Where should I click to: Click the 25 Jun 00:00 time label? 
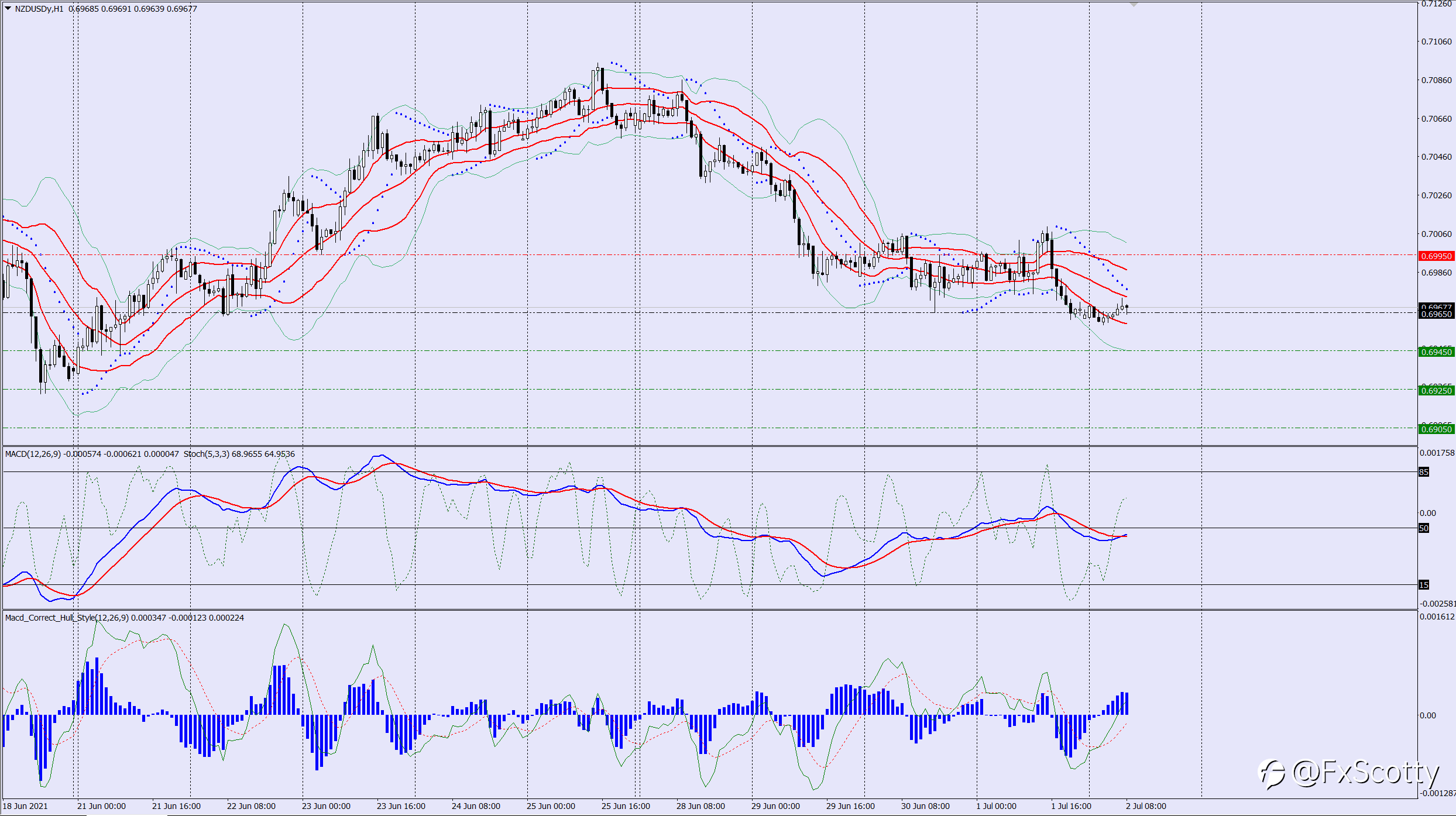point(551,806)
